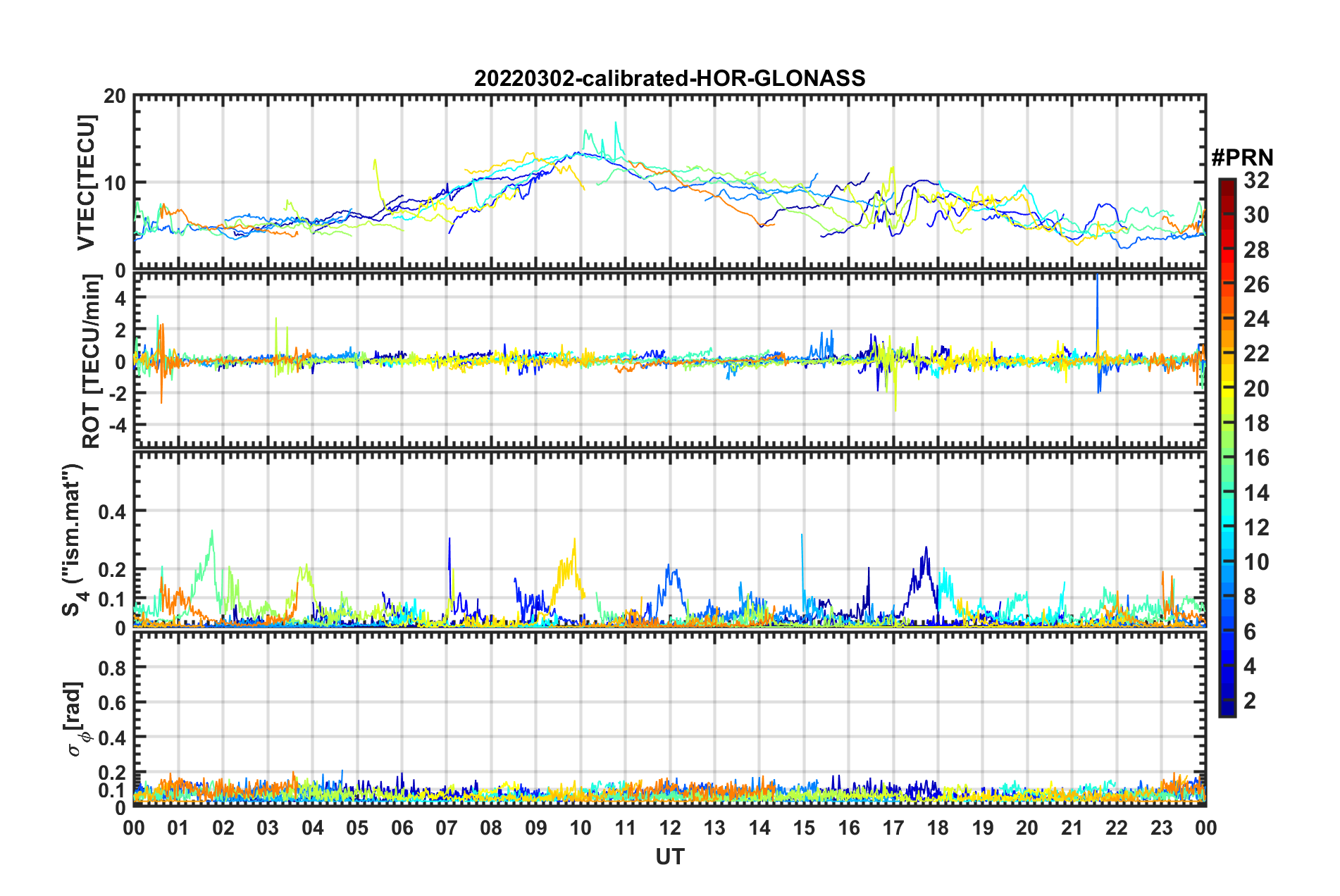Screen dimensions: 1340x896
Task: Click UT axis tick label 01
Action: pos(179,828)
